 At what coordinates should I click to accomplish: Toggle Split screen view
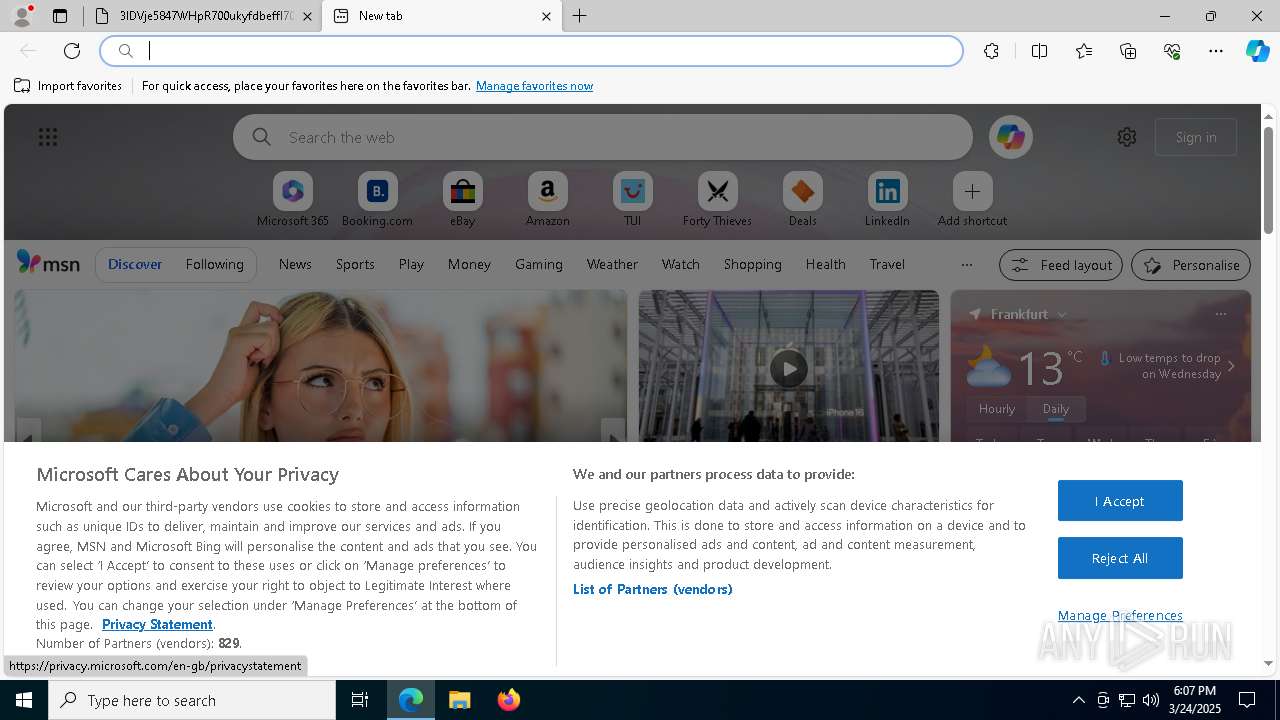click(x=1039, y=51)
